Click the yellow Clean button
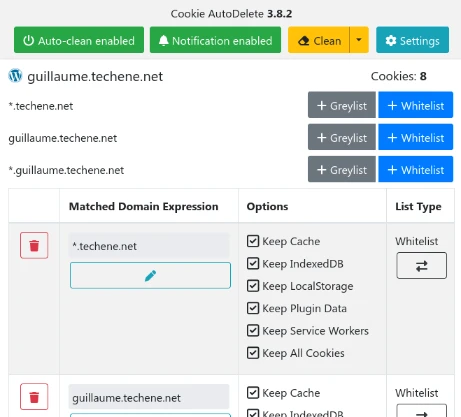The image size is (461, 417). pos(319,40)
